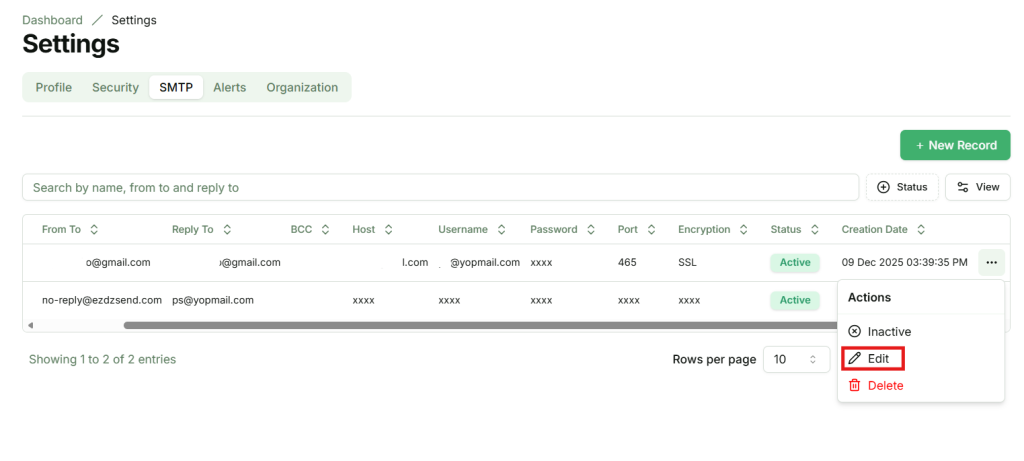Create a New Record

[x=955, y=145]
